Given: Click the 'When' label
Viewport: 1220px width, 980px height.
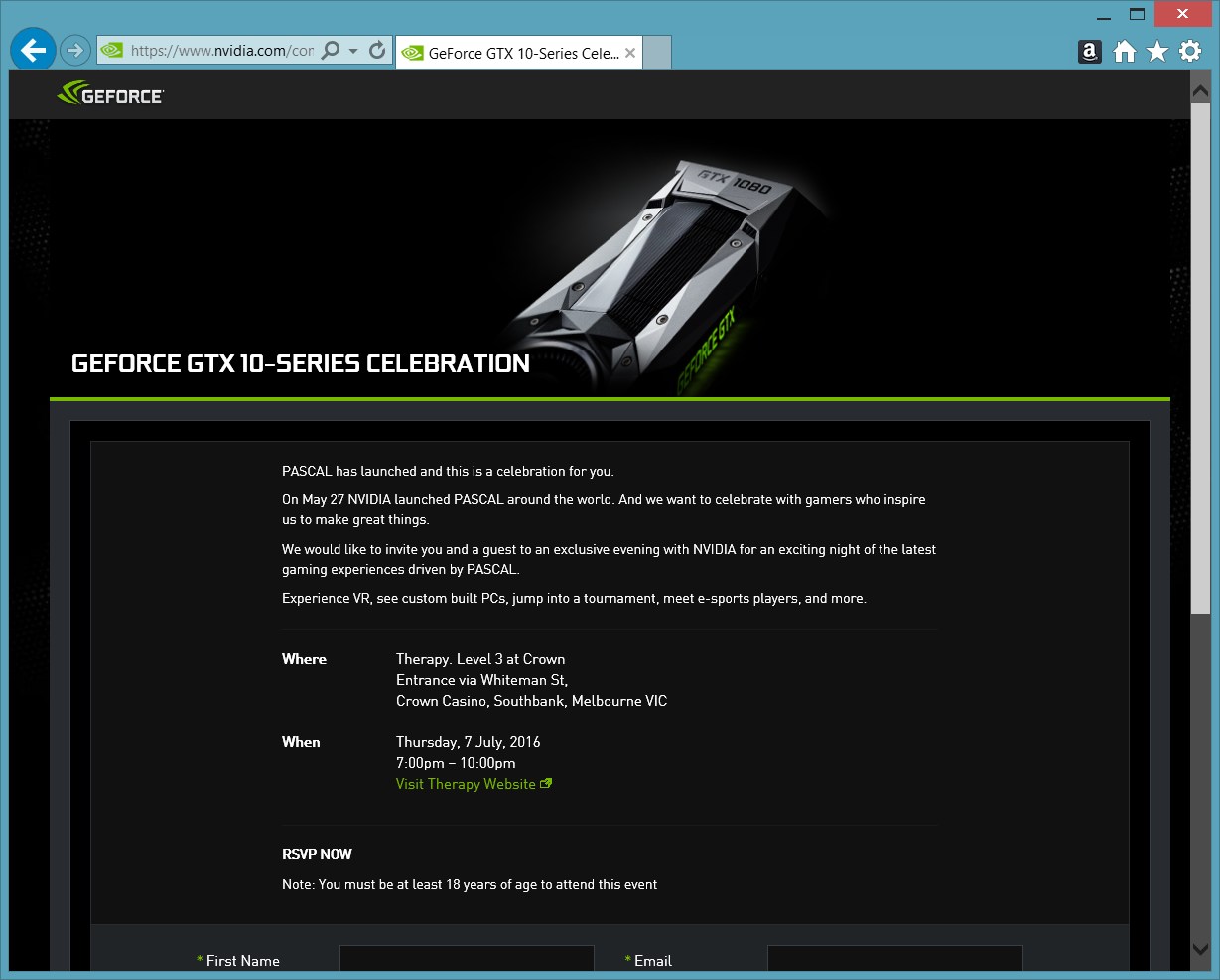Looking at the screenshot, I should 301,742.
